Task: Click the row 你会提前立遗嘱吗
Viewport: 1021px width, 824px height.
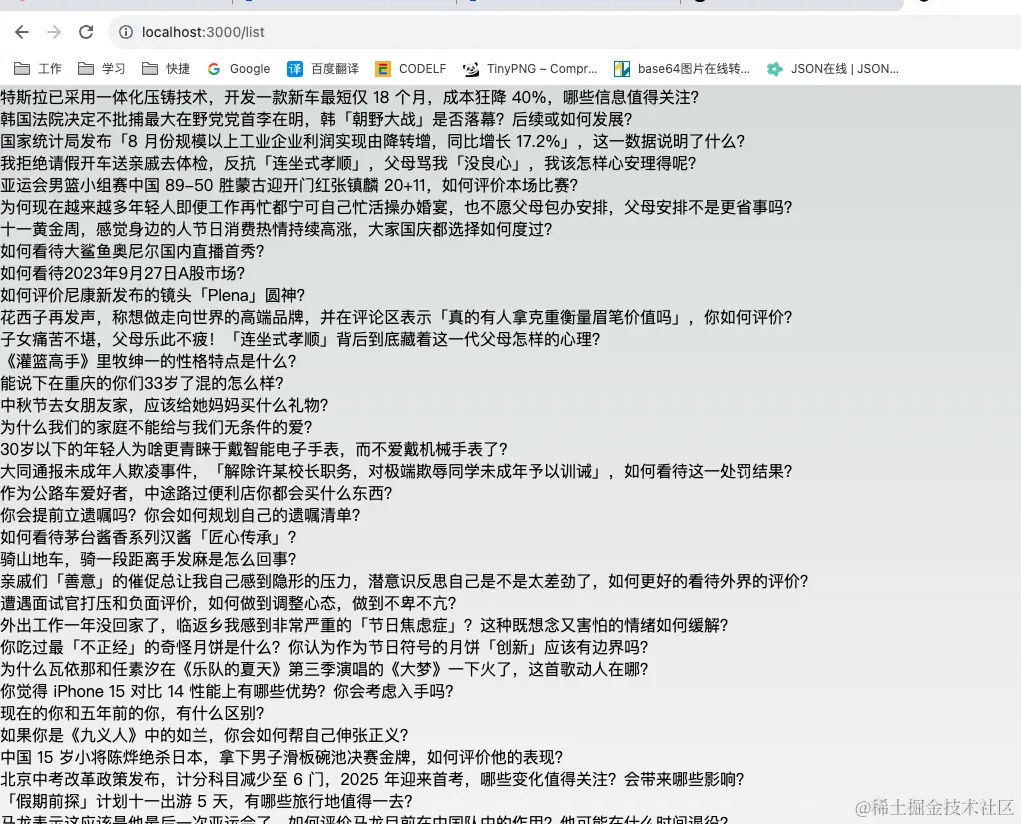Action: point(180,516)
